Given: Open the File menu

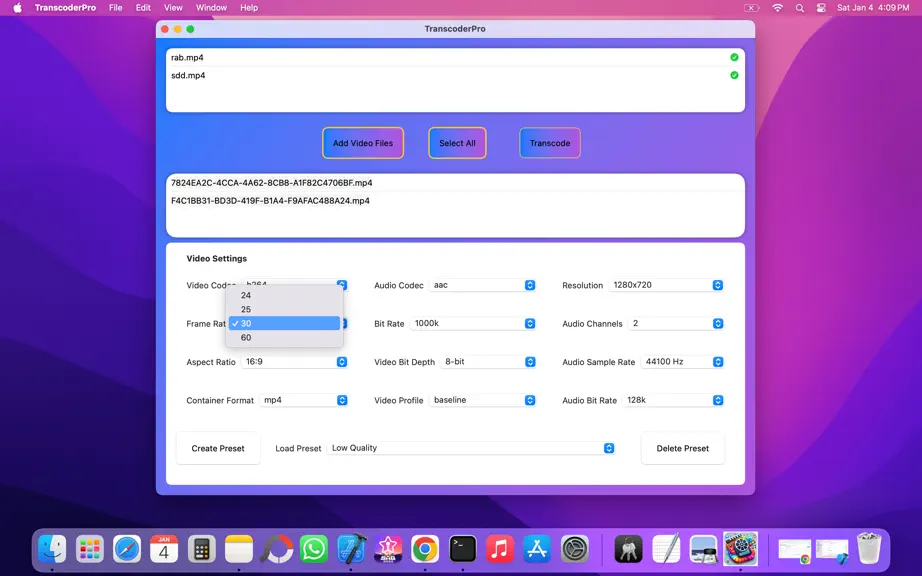Looking at the screenshot, I should point(115,8).
